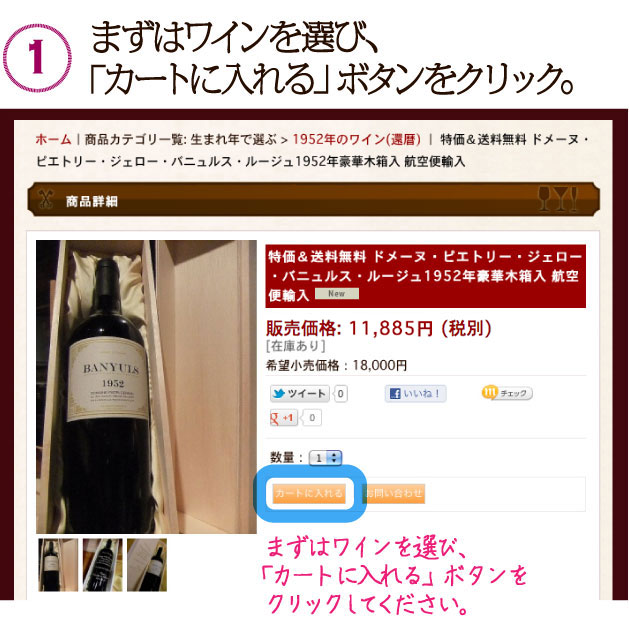
Task: Open the 数量 quantity dropdown
Action: coord(325,458)
